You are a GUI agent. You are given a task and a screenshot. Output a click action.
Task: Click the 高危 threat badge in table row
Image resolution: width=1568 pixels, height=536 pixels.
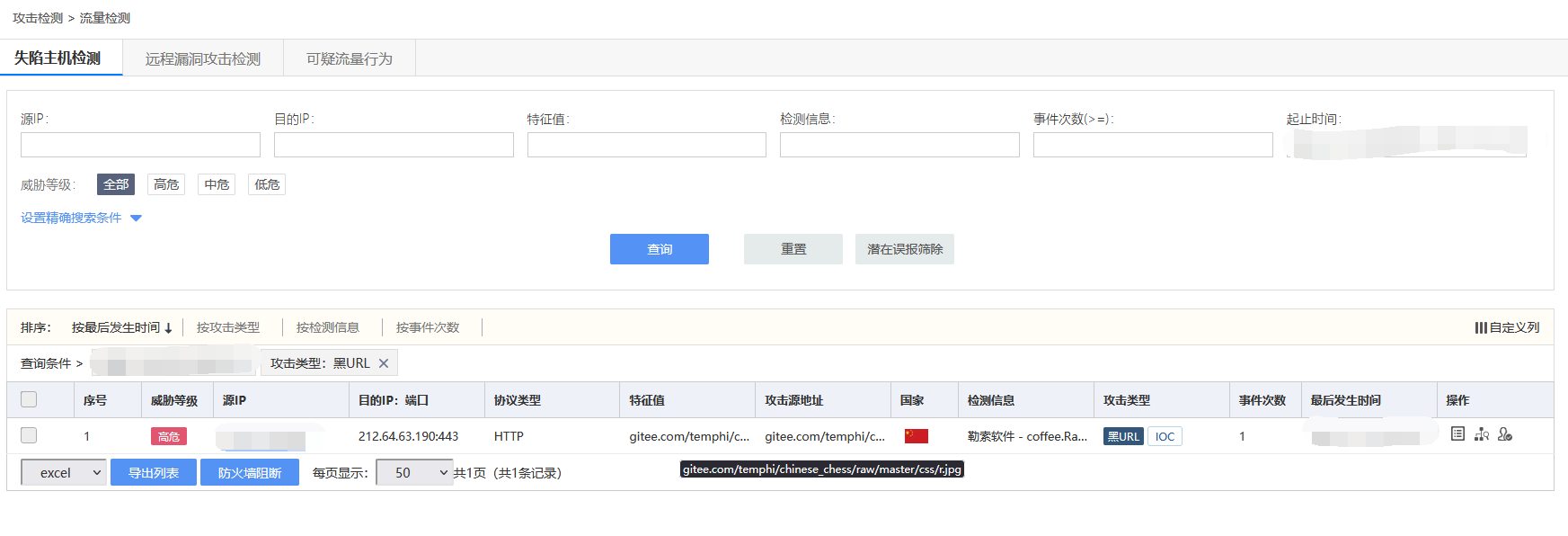click(x=168, y=436)
